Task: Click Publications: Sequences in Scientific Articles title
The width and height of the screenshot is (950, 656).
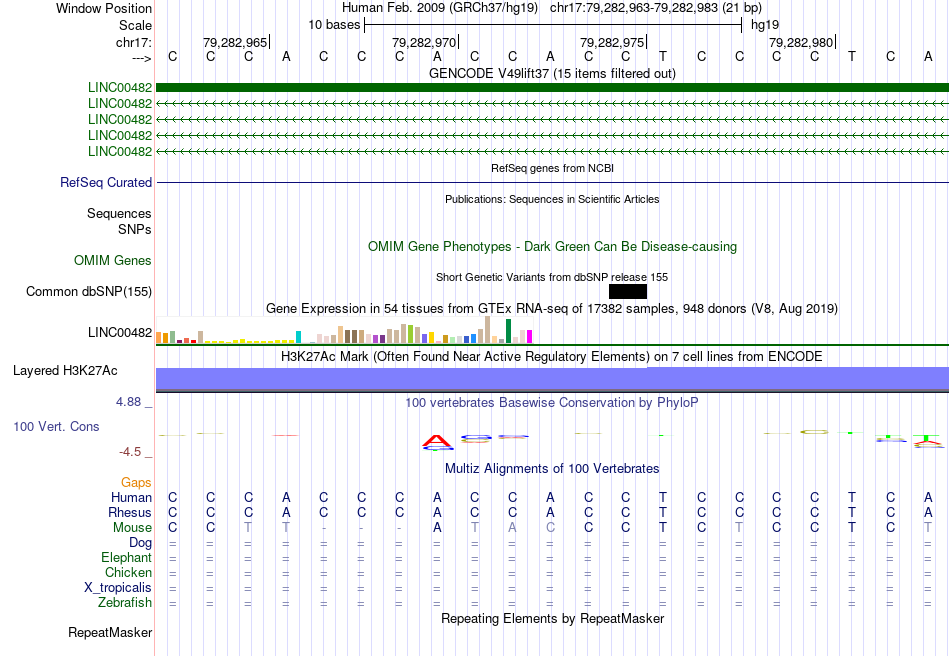Action: (552, 199)
